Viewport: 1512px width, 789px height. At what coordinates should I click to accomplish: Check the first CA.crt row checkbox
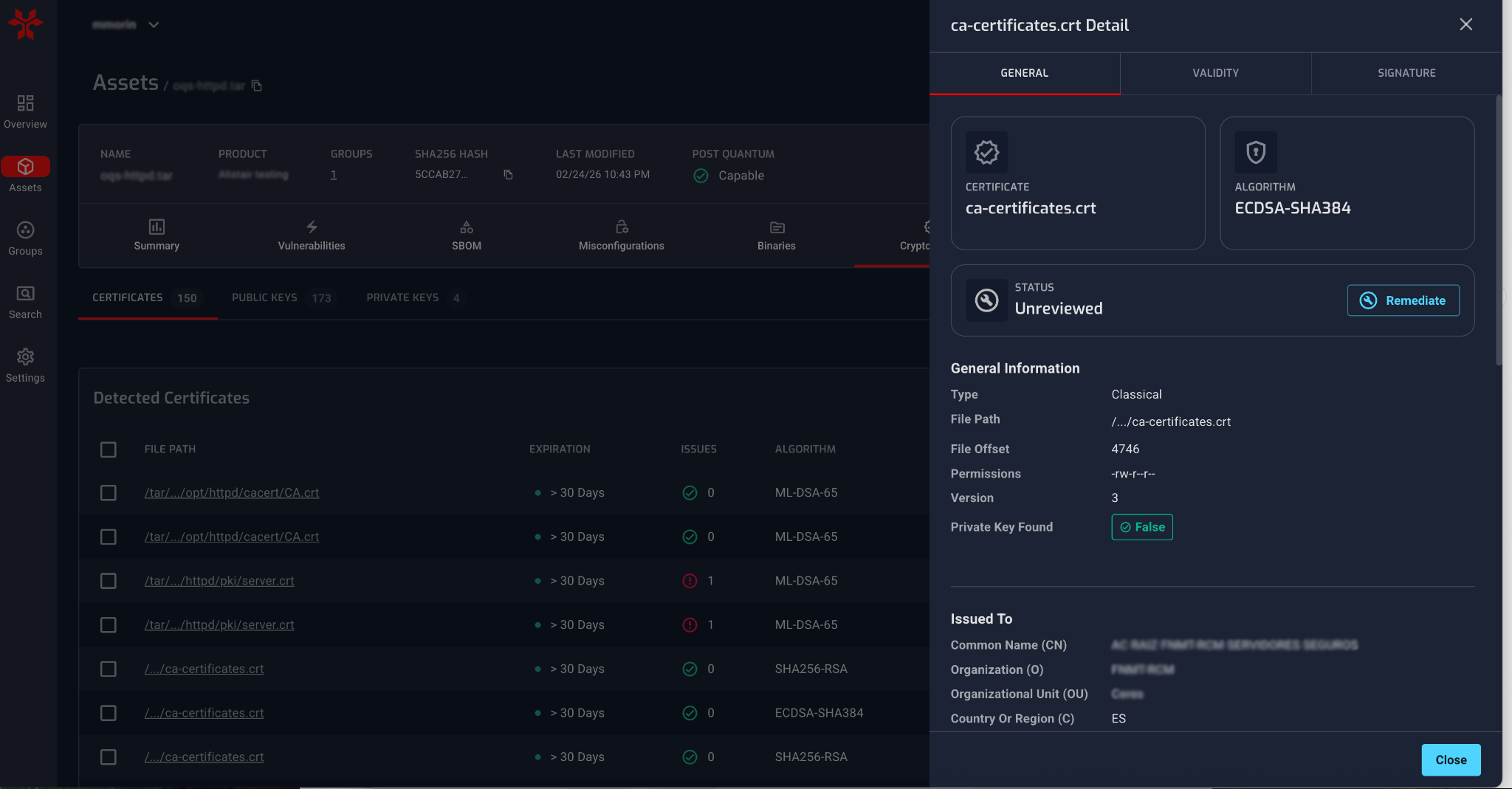point(109,493)
